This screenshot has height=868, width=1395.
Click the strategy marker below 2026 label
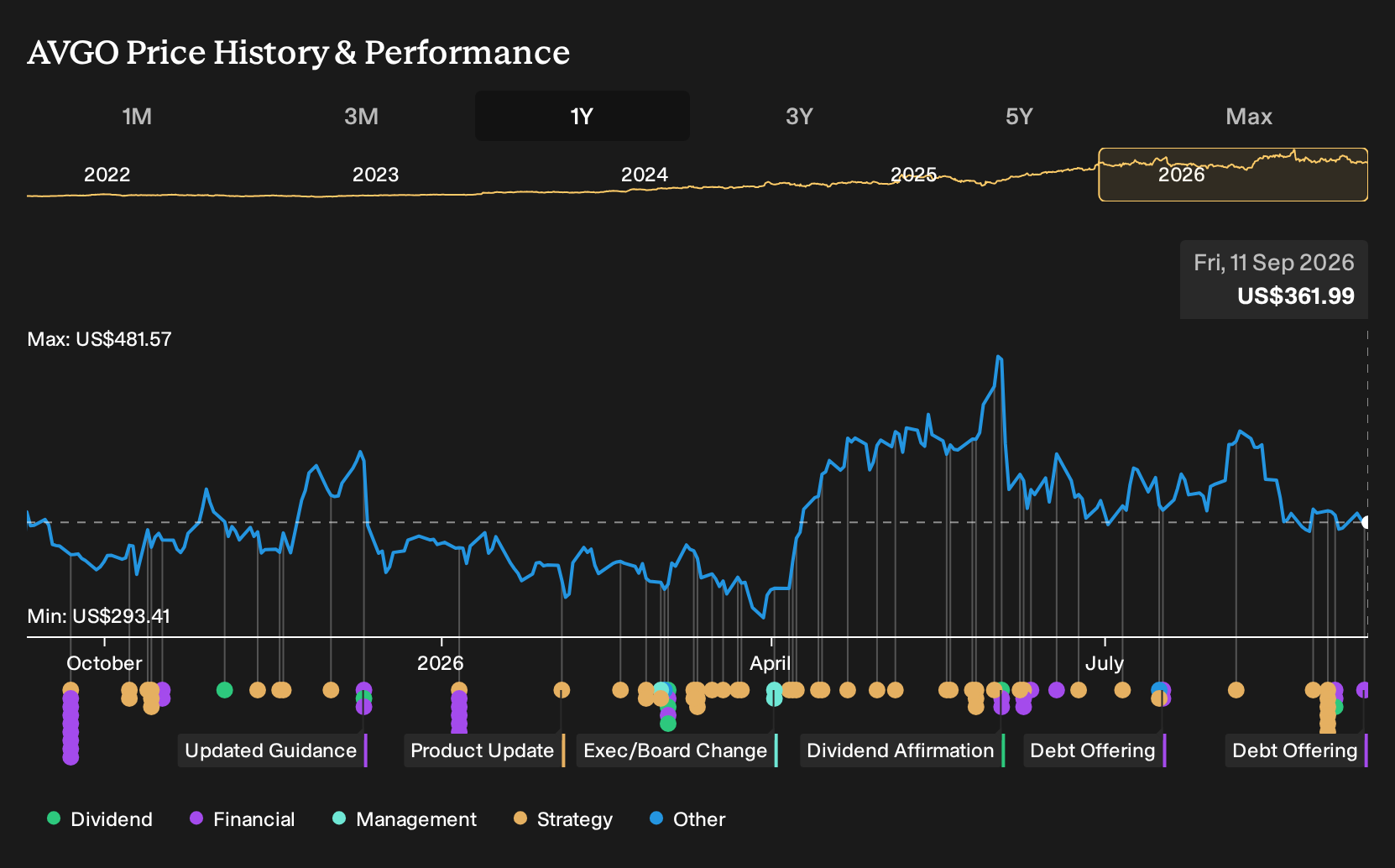(x=459, y=690)
